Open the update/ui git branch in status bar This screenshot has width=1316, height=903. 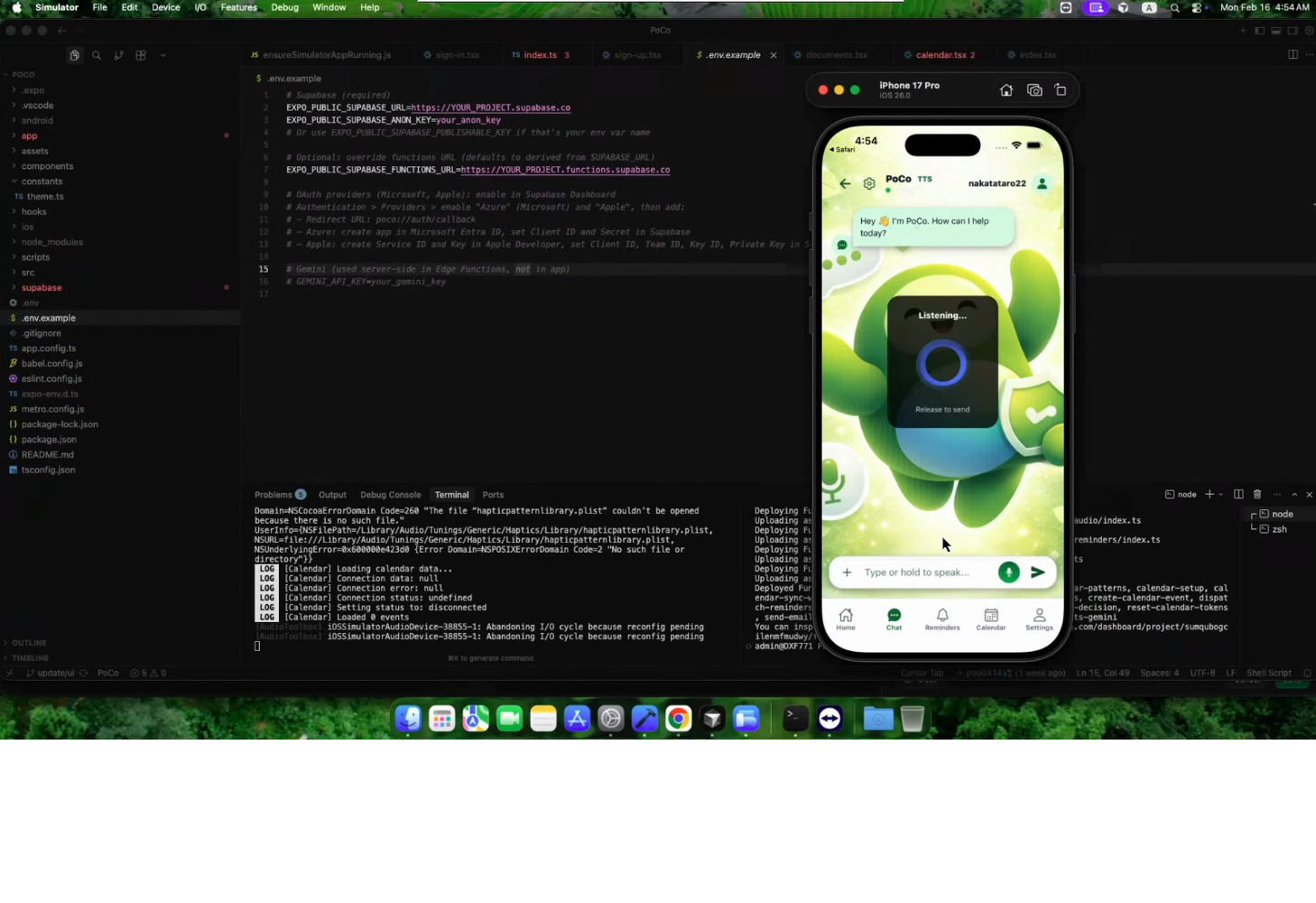(51, 674)
